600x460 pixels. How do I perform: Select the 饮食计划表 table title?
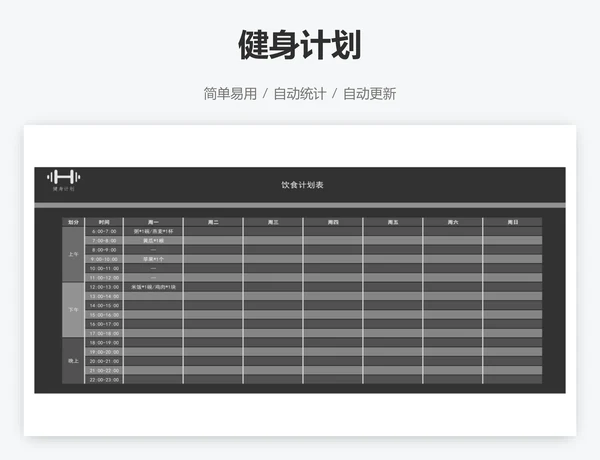301,185
